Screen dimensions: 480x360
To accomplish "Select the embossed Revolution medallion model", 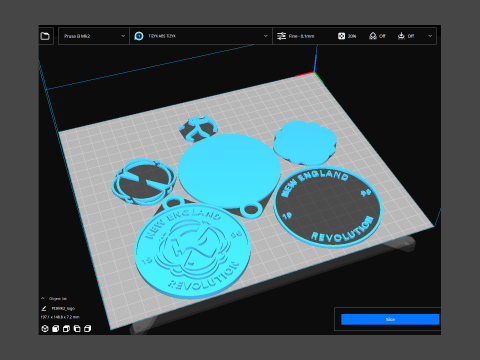I will (x=192, y=252).
